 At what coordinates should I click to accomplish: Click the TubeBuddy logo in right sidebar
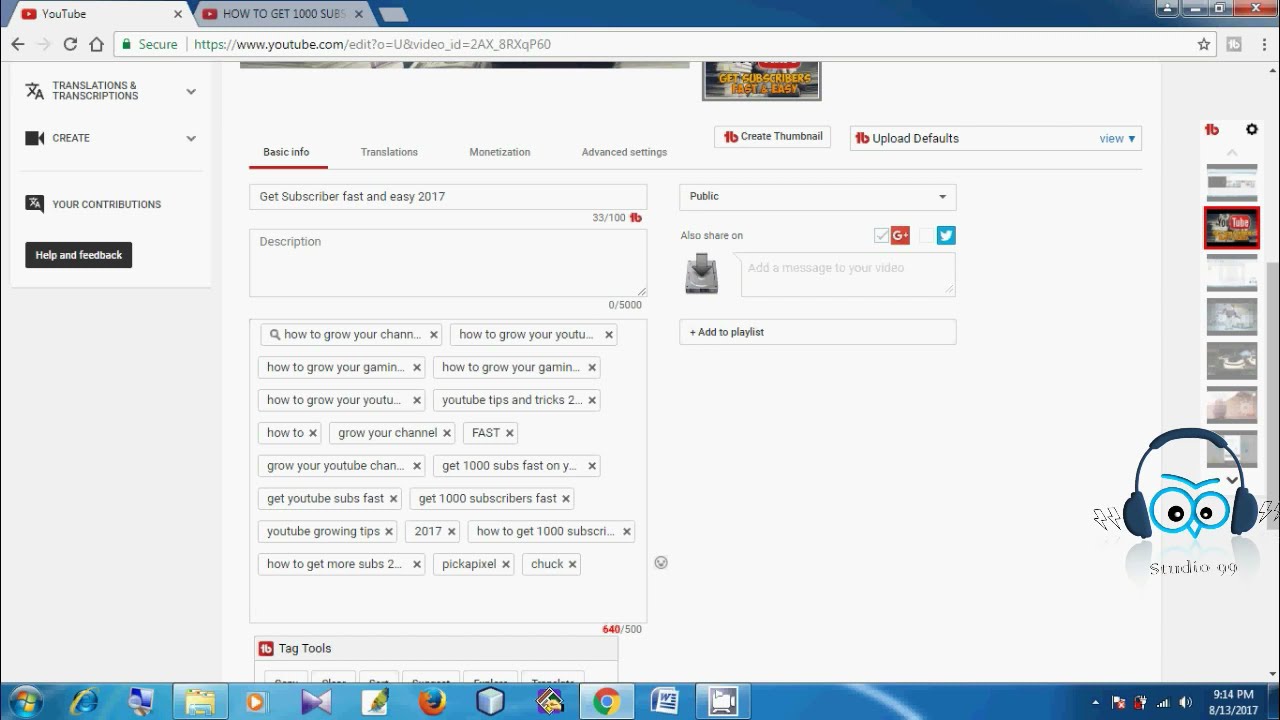tap(1212, 130)
